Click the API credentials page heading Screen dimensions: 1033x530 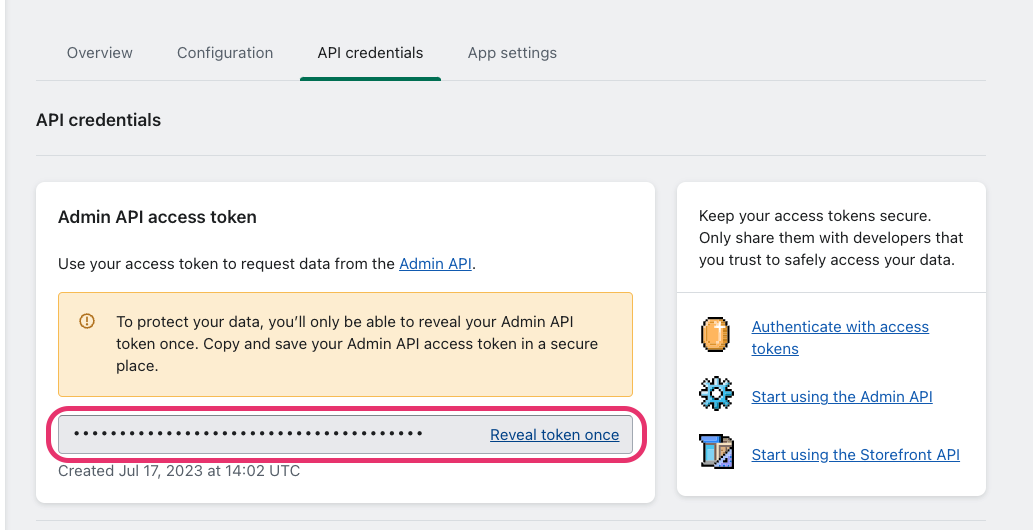[x=98, y=120]
